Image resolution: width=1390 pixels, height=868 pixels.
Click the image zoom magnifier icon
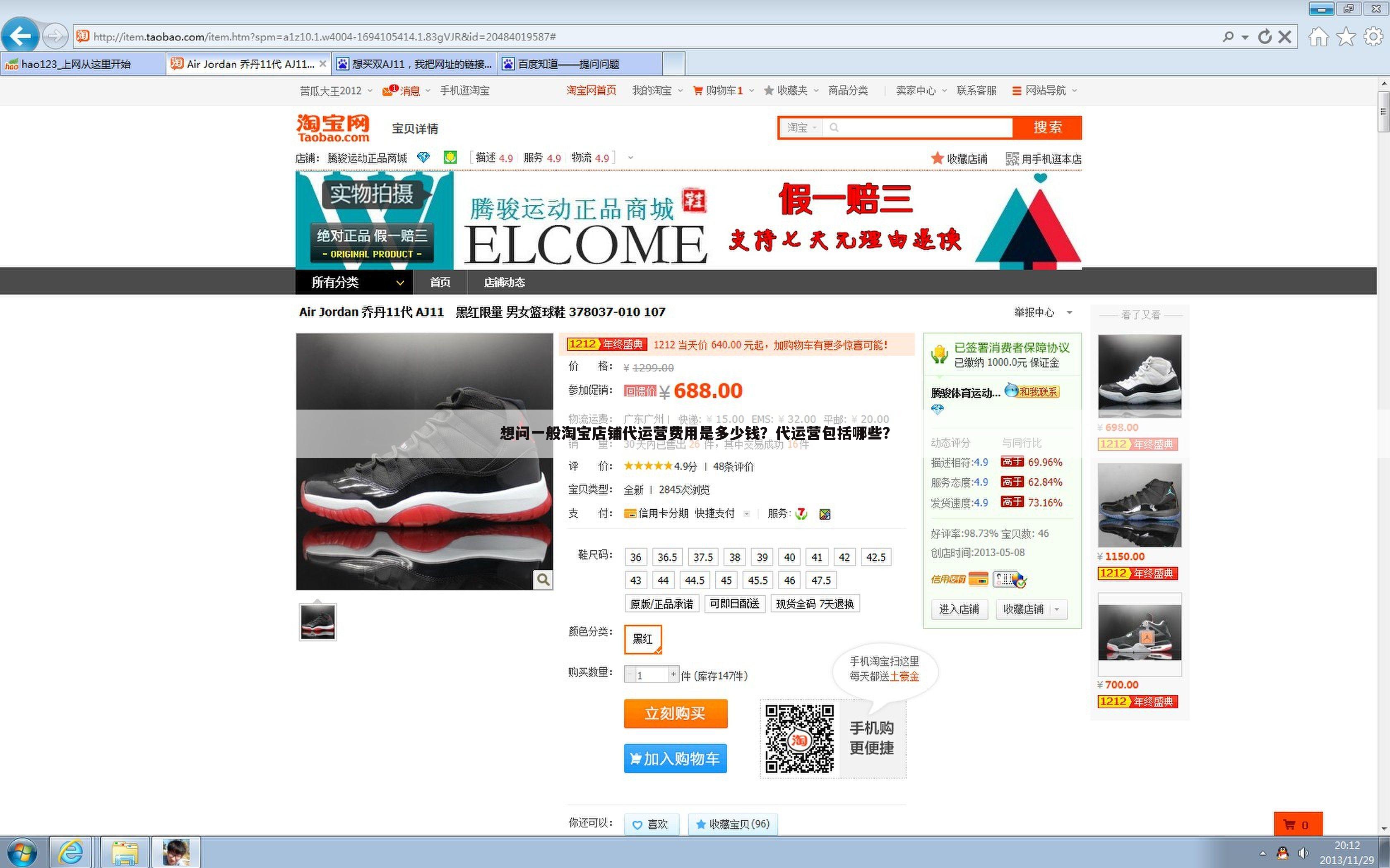coord(543,579)
